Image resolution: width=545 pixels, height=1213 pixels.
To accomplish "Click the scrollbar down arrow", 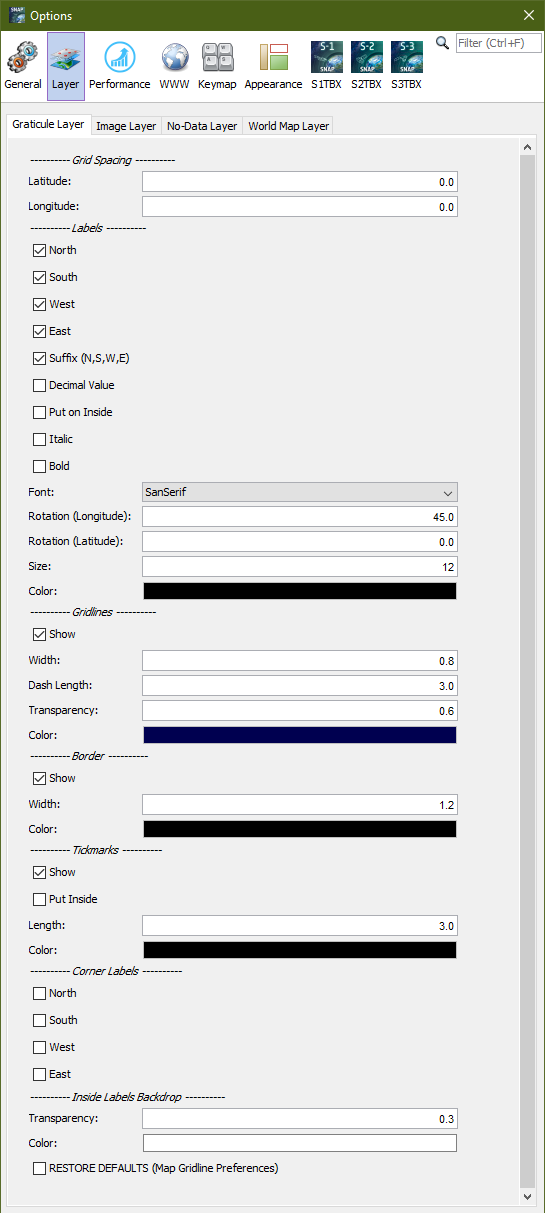I will (528, 1196).
